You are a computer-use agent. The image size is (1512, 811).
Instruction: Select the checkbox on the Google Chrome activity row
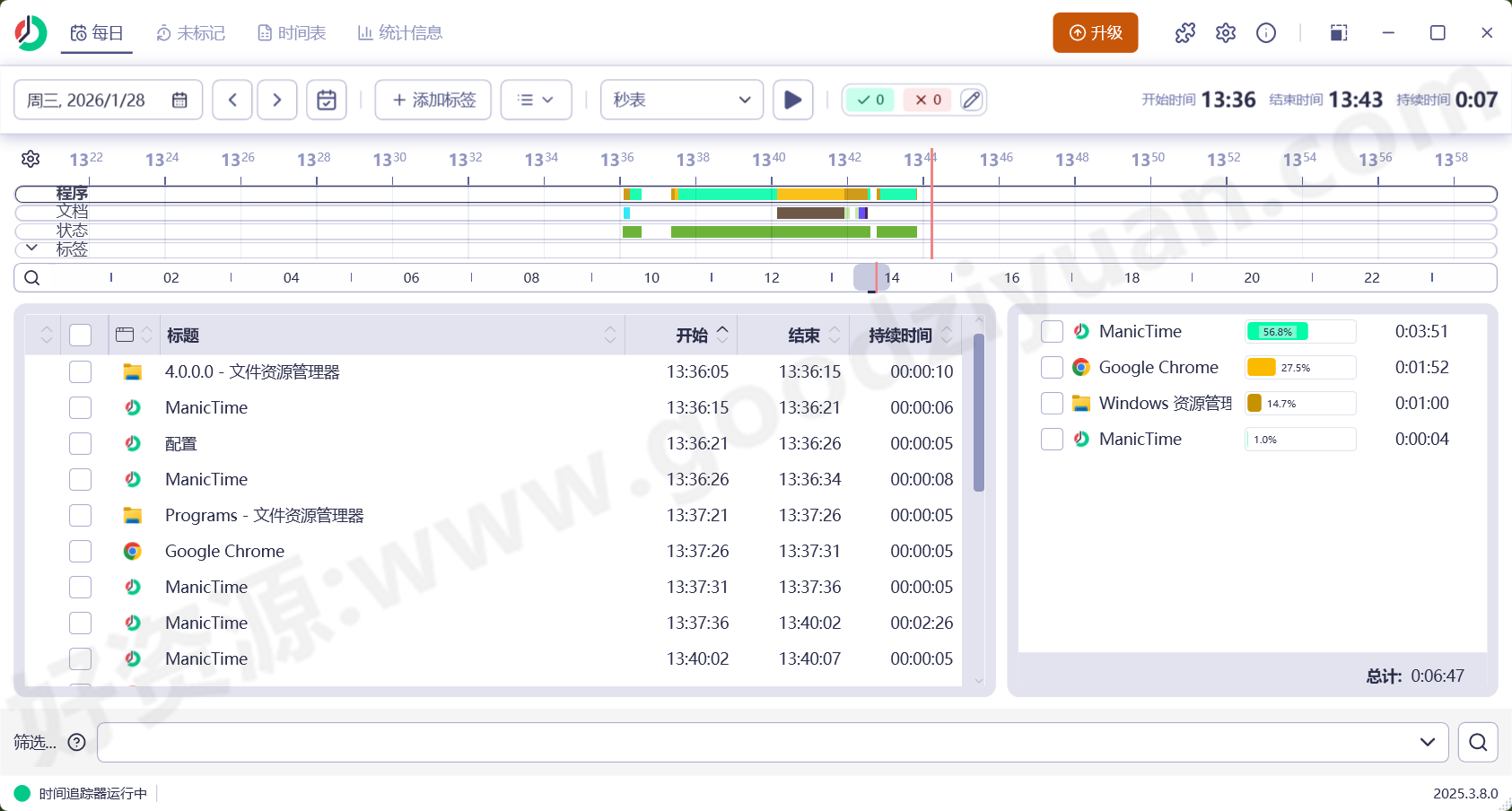click(x=80, y=551)
